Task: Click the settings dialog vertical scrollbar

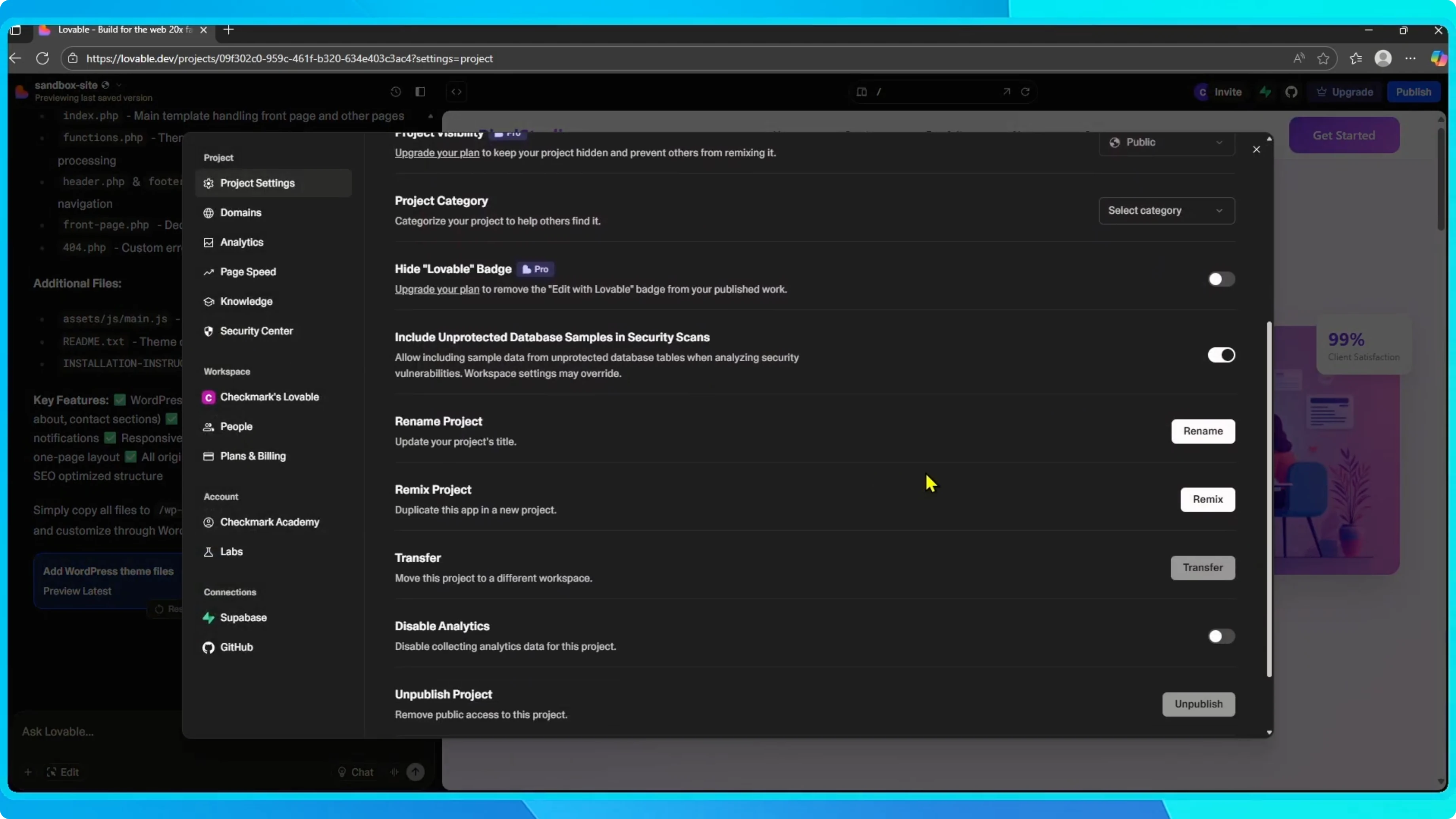Action: pos(1269,500)
